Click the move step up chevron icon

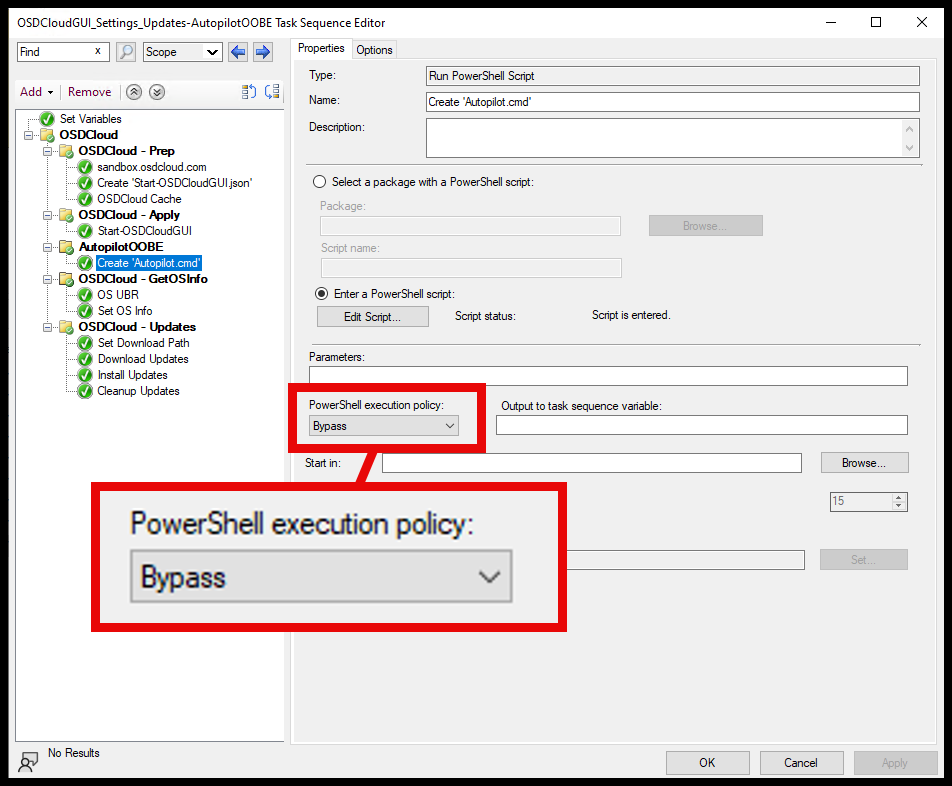coord(134,91)
